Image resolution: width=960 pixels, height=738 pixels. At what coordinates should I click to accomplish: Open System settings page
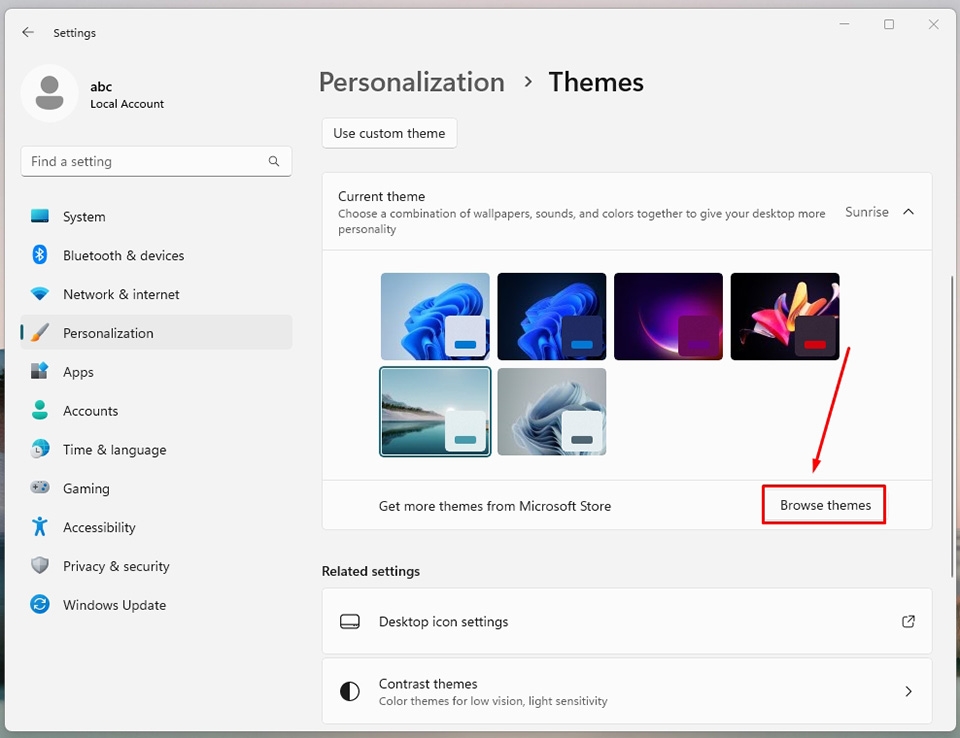click(x=156, y=216)
